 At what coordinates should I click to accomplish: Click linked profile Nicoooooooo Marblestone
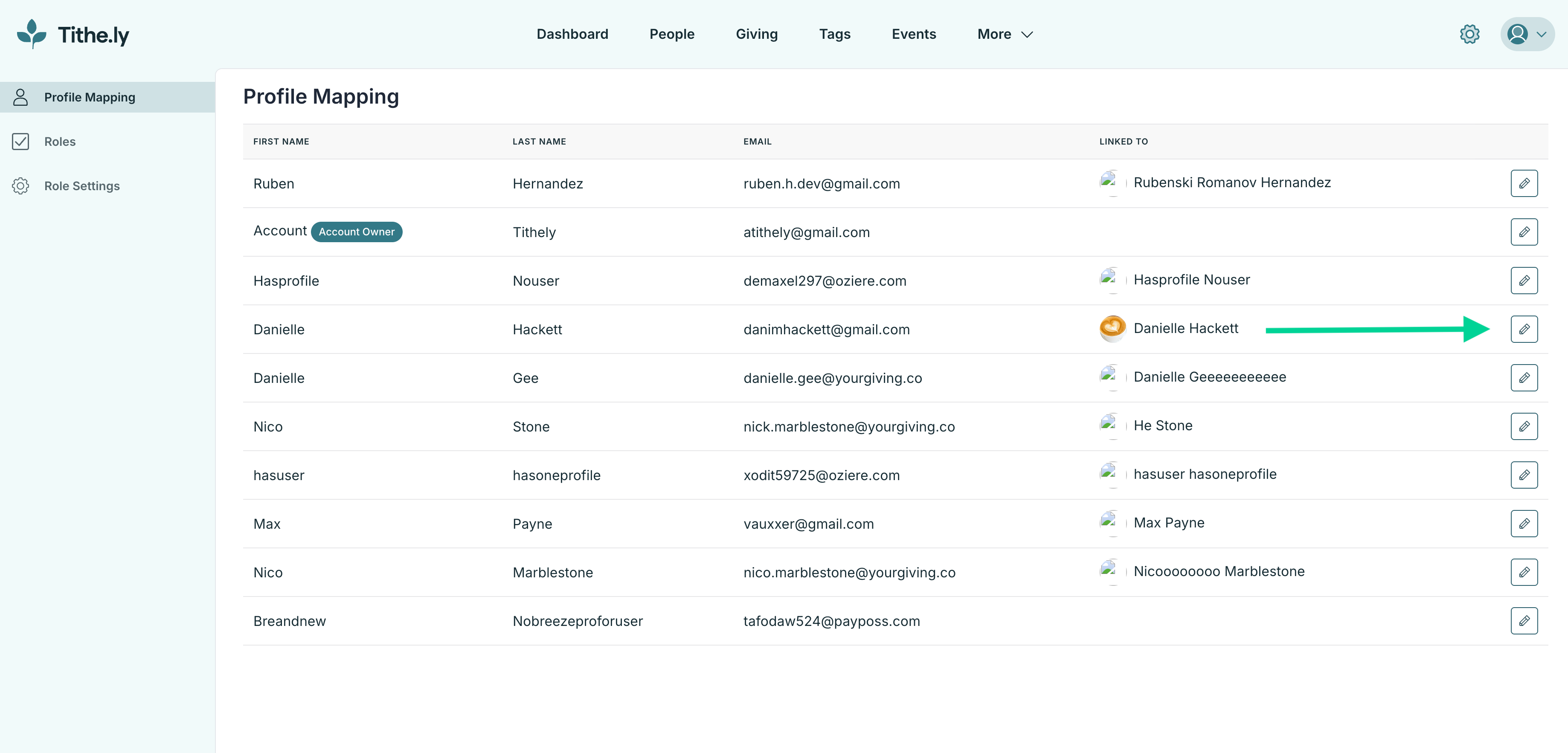[x=1219, y=572]
